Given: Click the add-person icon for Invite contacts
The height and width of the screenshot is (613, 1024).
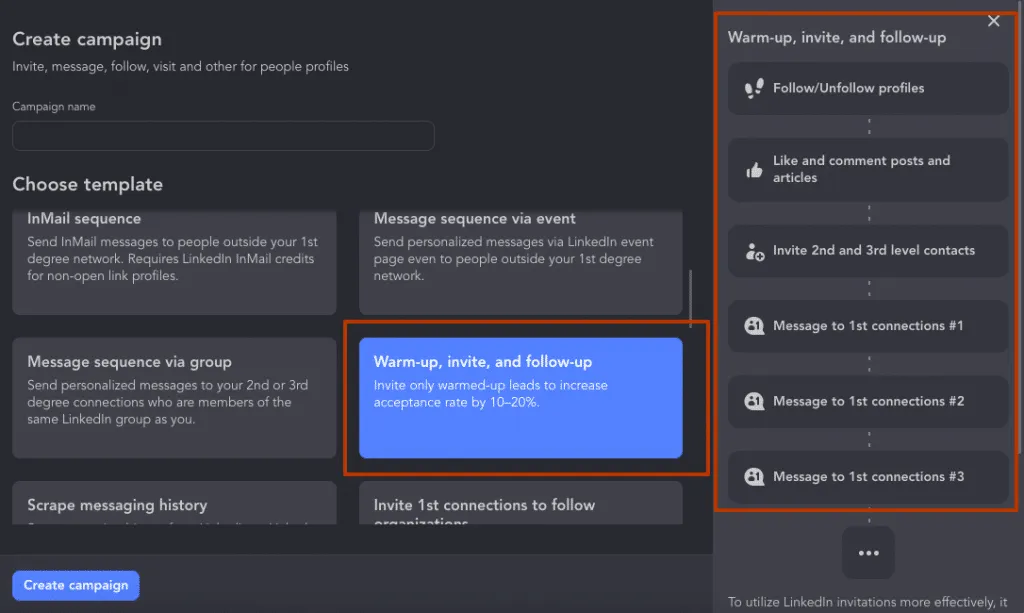Looking at the screenshot, I should [x=754, y=251].
